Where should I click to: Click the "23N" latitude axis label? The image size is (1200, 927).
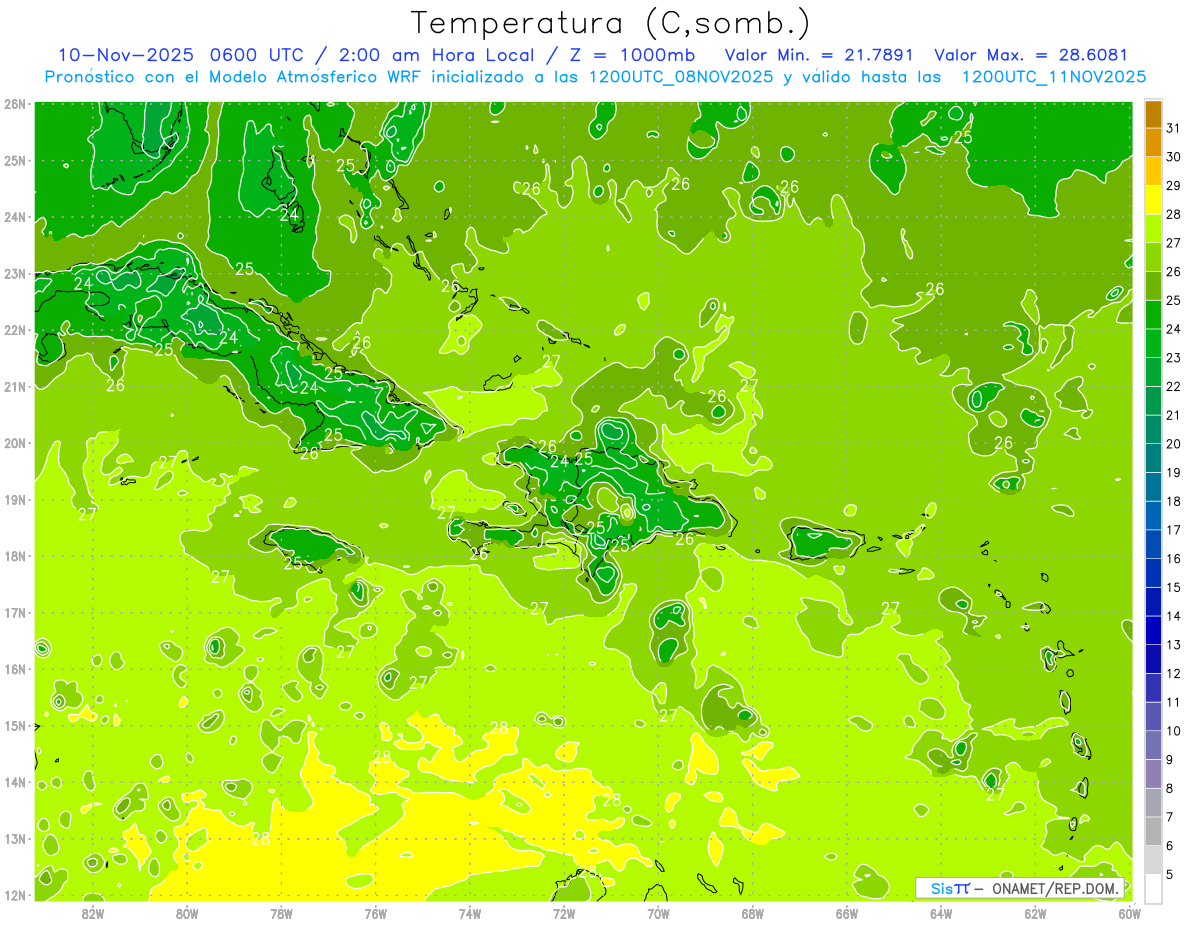click(x=17, y=273)
